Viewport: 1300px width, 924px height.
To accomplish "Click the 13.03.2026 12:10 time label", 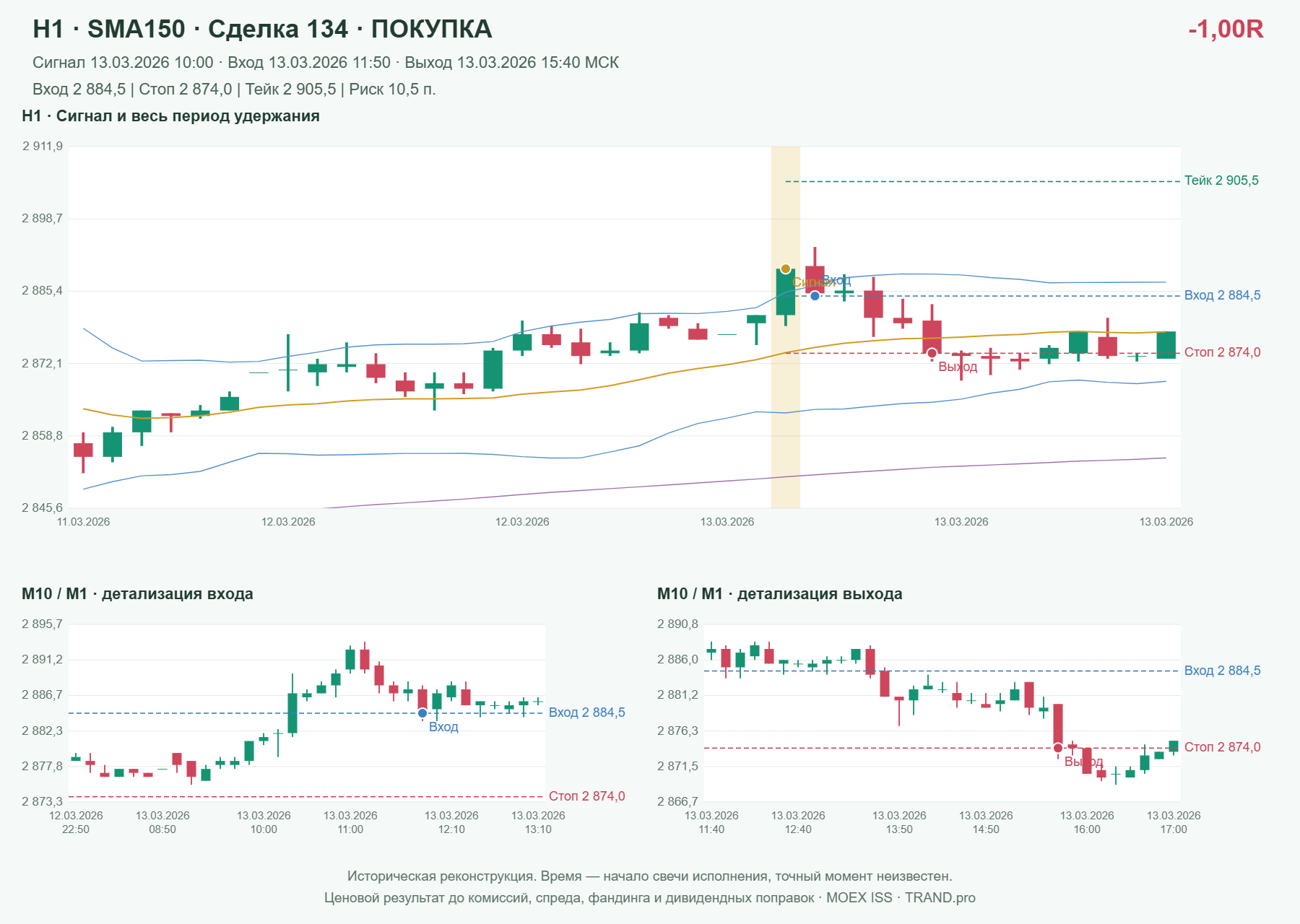I will [x=451, y=822].
